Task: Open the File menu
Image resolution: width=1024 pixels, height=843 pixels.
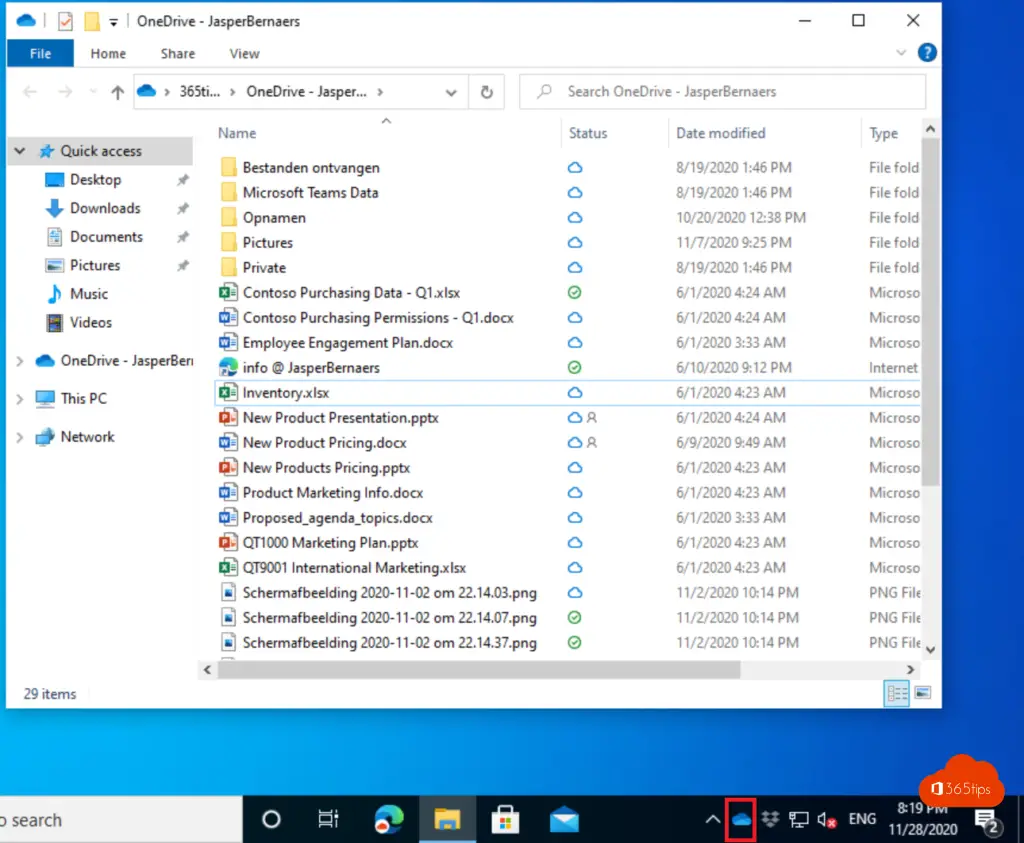Action: [40, 53]
